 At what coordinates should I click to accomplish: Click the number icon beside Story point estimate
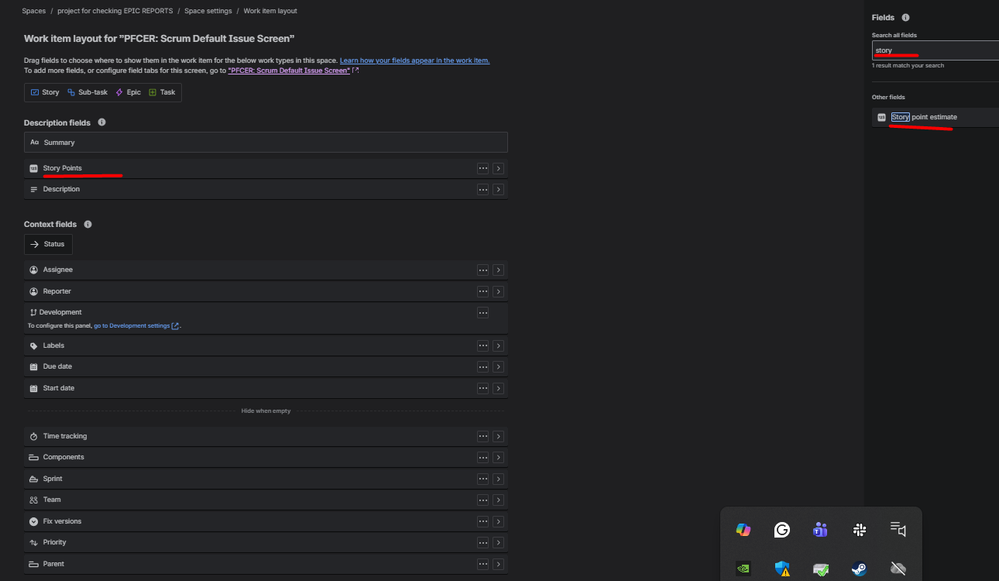click(882, 116)
